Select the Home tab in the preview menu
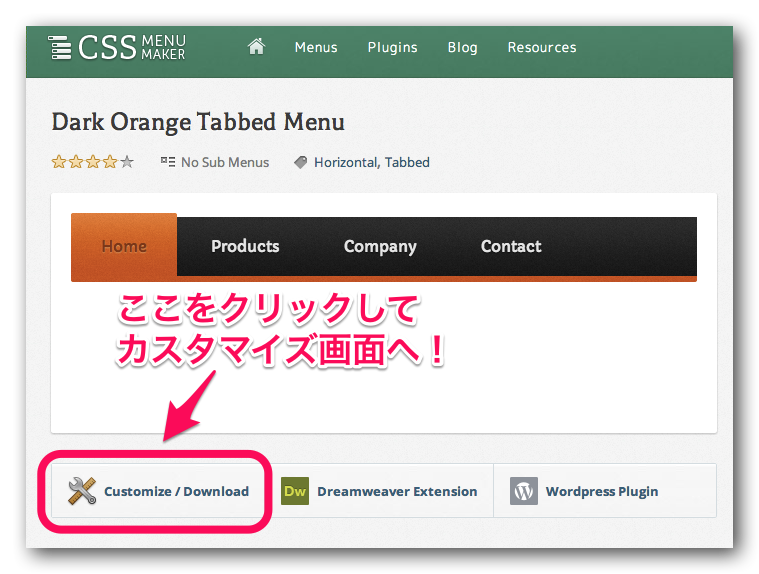The height and width of the screenshot is (574, 759). (x=124, y=246)
